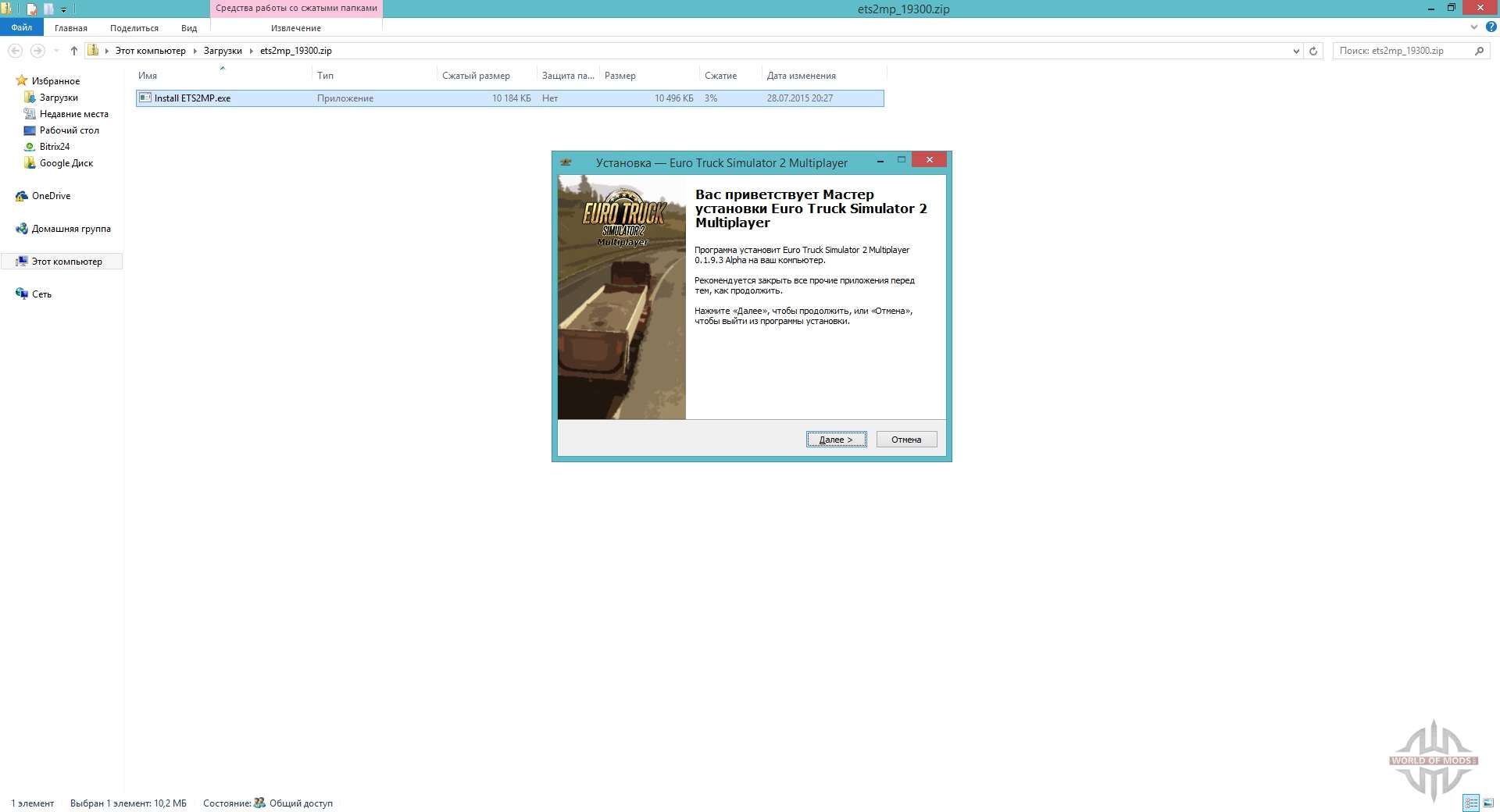
Task: Open the Поделиться ribbon tab
Action: point(134,28)
